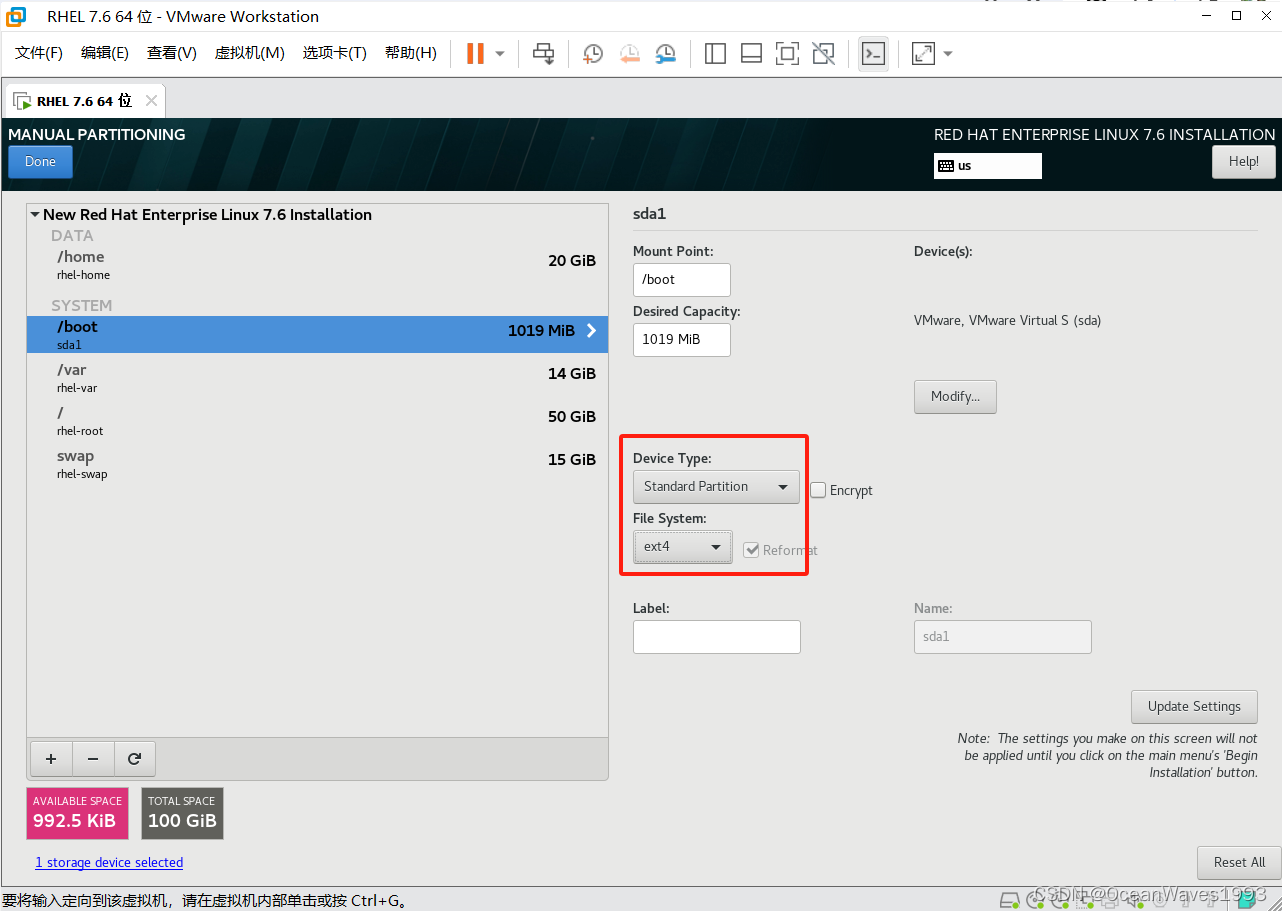Click the Unity mode toolbar icon
This screenshot has width=1282, height=911.
tap(823, 53)
